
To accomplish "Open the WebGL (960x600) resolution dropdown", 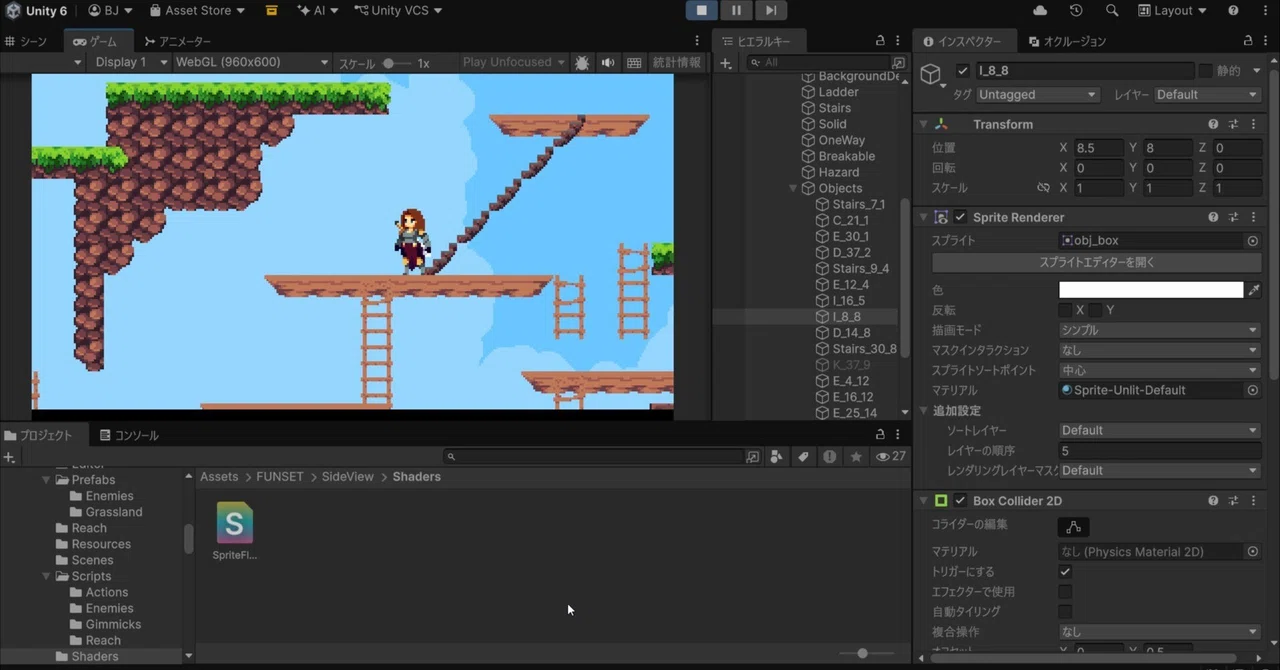I will coord(251,62).
